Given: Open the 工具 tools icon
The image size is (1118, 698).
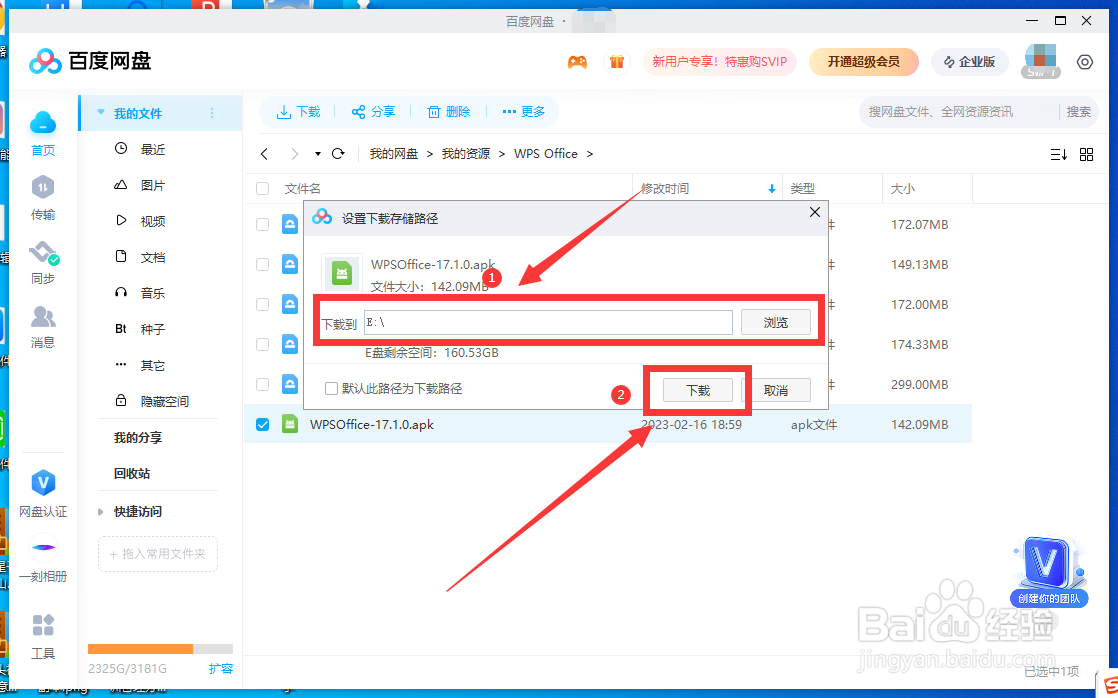Looking at the screenshot, I should click(x=43, y=625).
